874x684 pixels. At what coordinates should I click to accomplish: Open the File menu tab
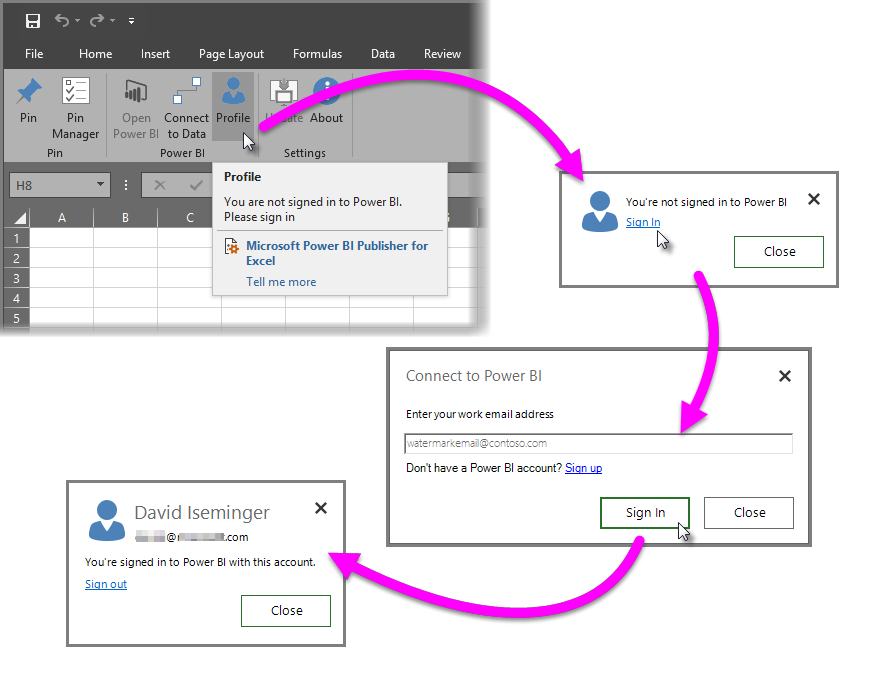pyautogui.click(x=34, y=54)
